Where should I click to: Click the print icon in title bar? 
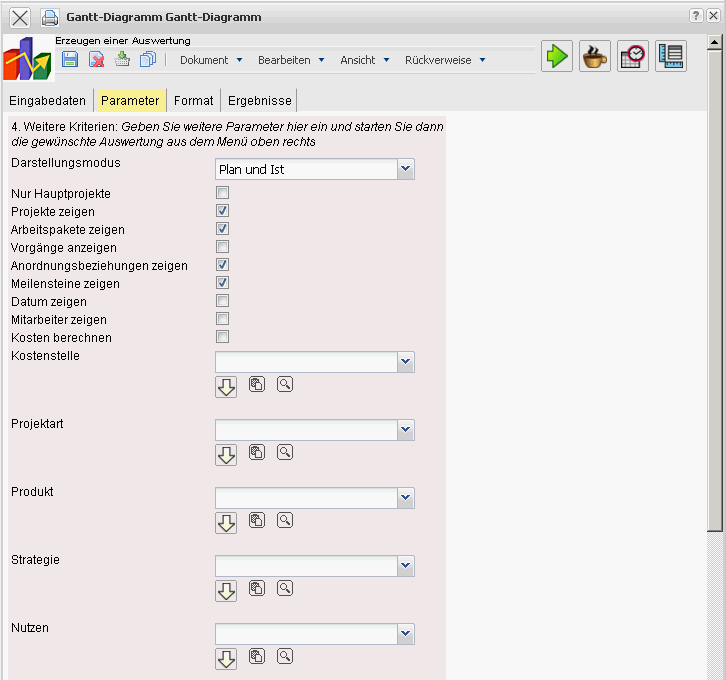pos(50,18)
